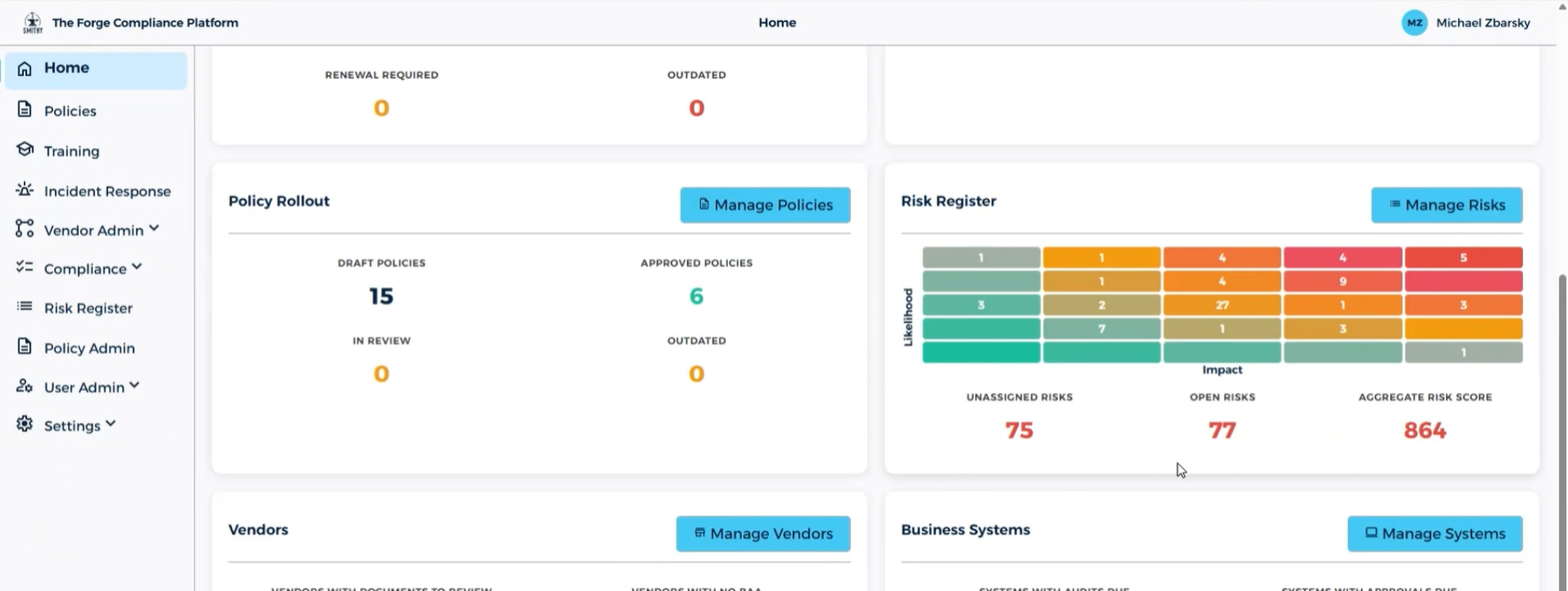This screenshot has height=591, width=1568.
Task: Click the Policy Admin document icon
Action: click(25, 347)
